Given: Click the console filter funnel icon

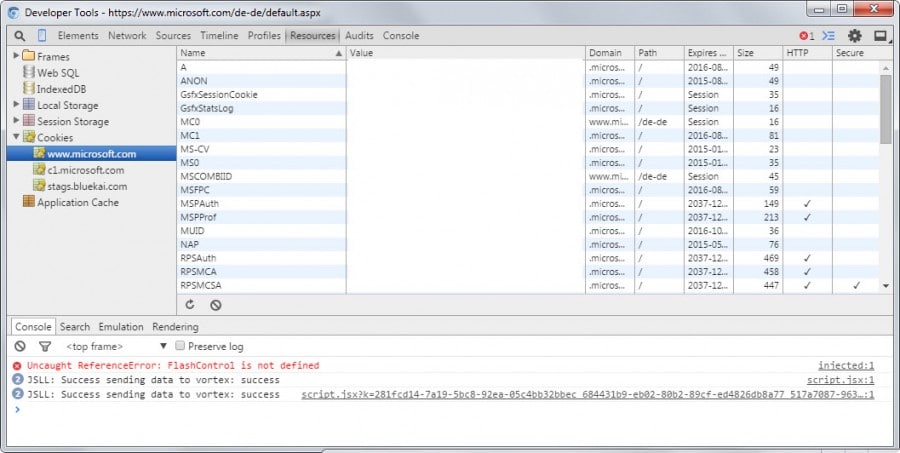Looking at the screenshot, I should (x=44, y=346).
